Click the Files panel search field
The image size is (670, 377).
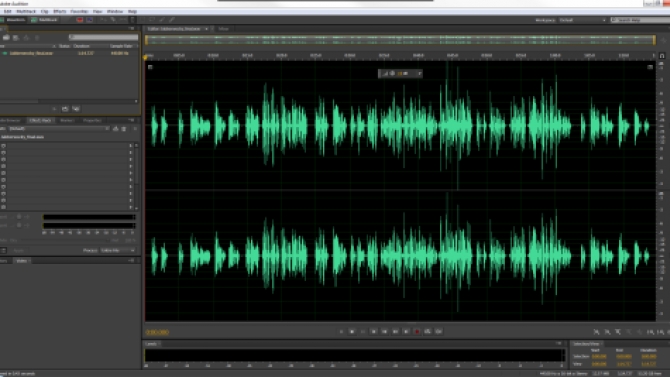[103, 38]
